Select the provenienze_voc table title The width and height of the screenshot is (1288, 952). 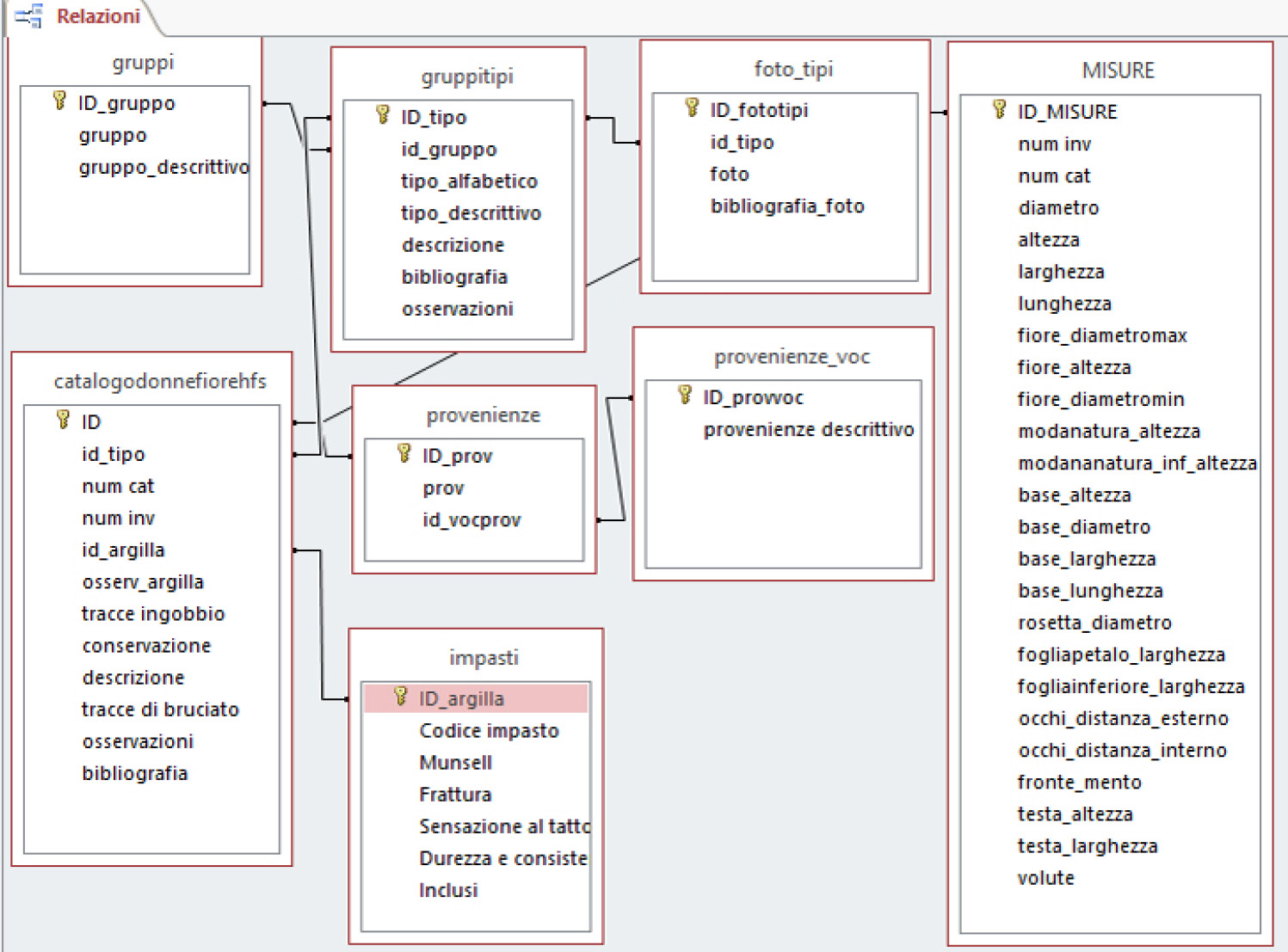click(x=792, y=356)
